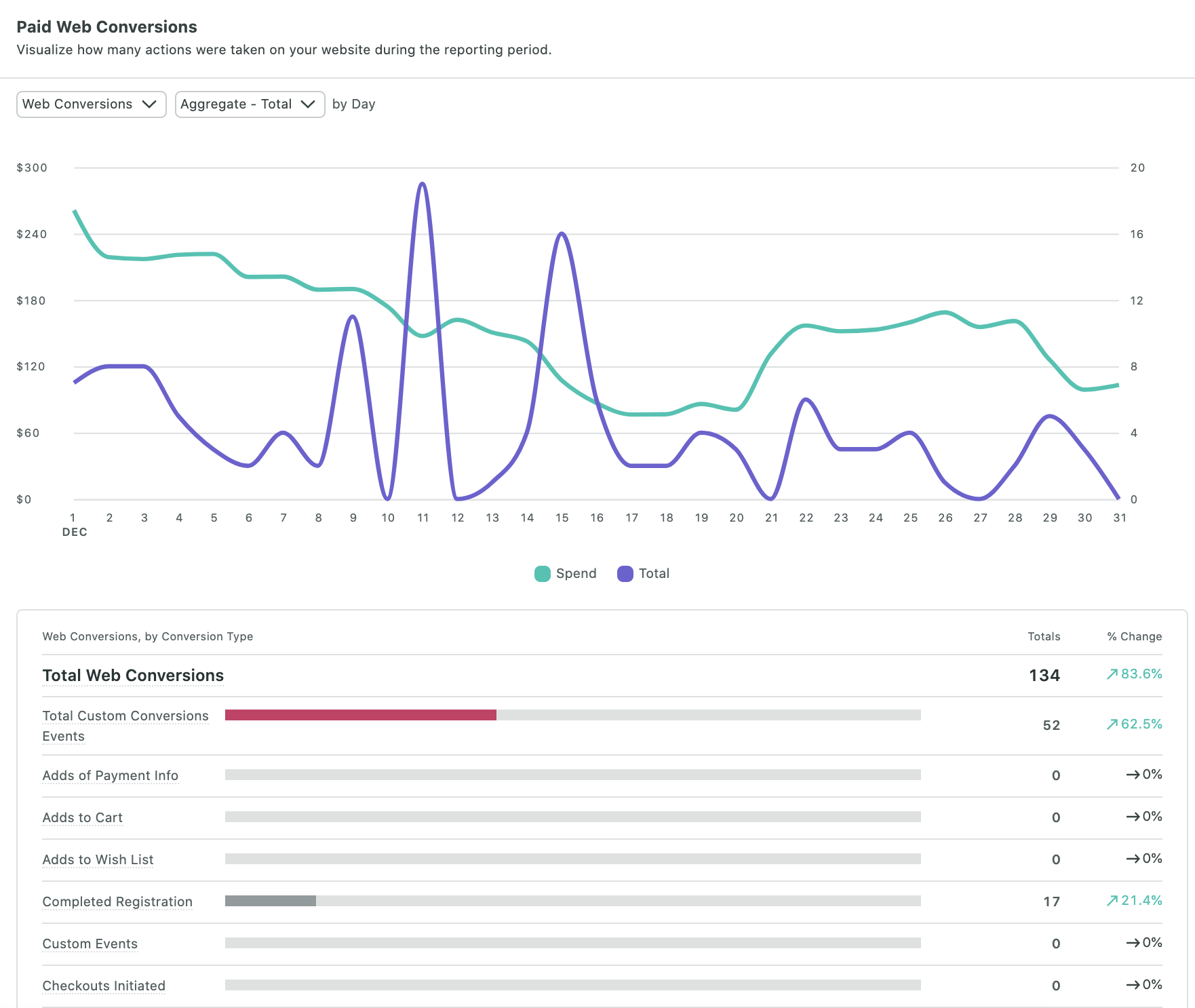The image size is (1195, 1008).
Task: Click the flat arrow beside Checkouts Initiated 0%
Action: point(1134,985)
